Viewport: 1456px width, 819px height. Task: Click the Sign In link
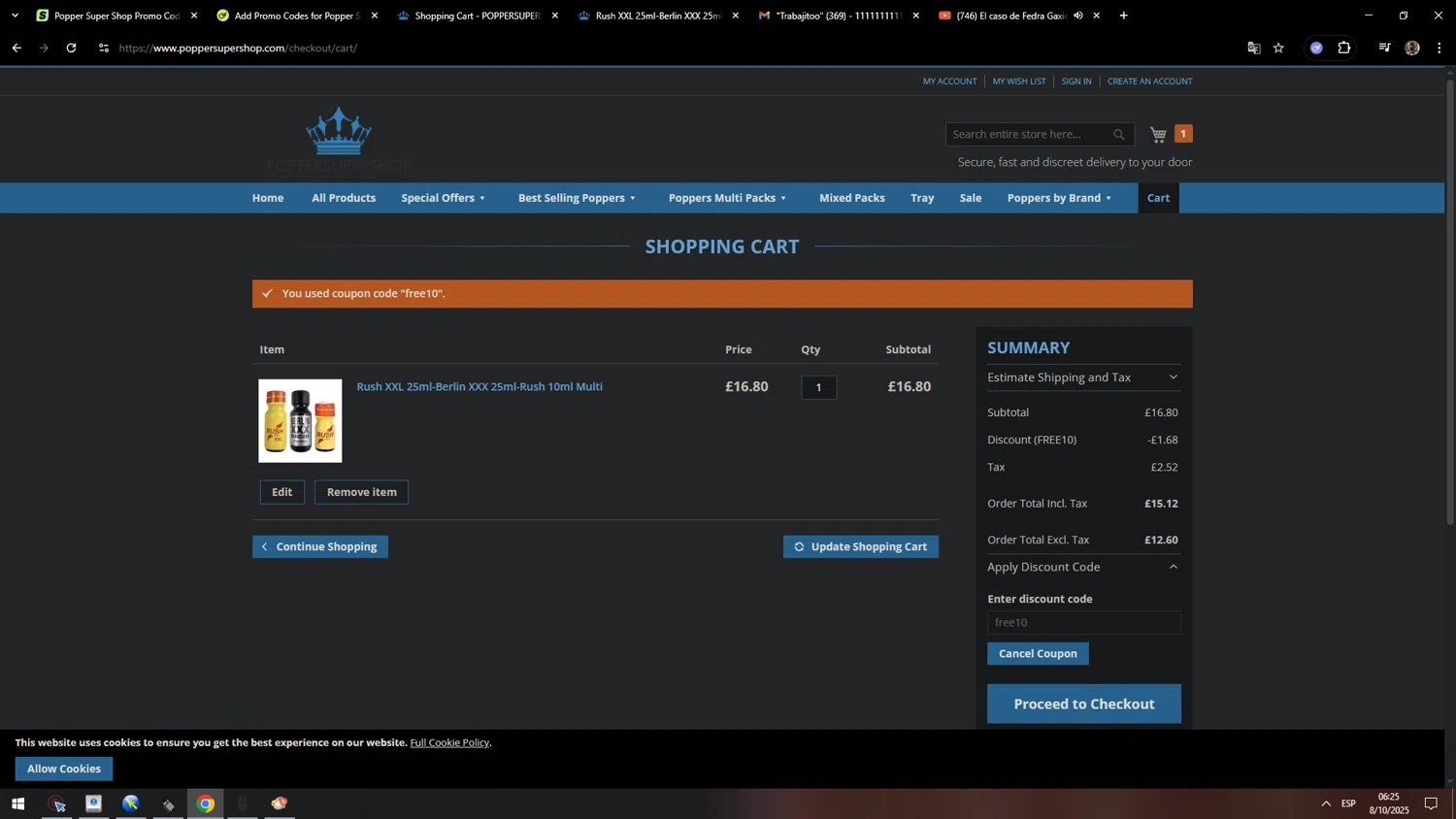click(1076, 82)
